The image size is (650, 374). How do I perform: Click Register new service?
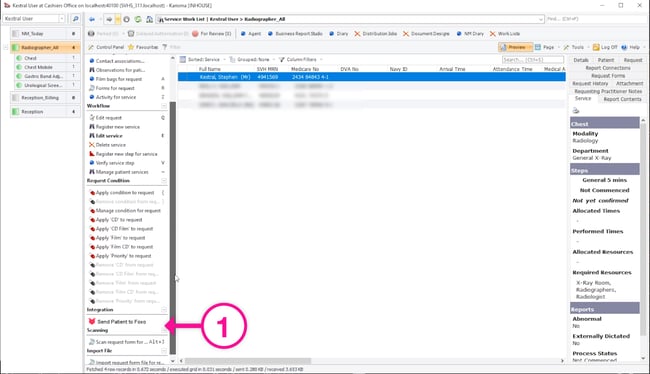pos(118,127)
